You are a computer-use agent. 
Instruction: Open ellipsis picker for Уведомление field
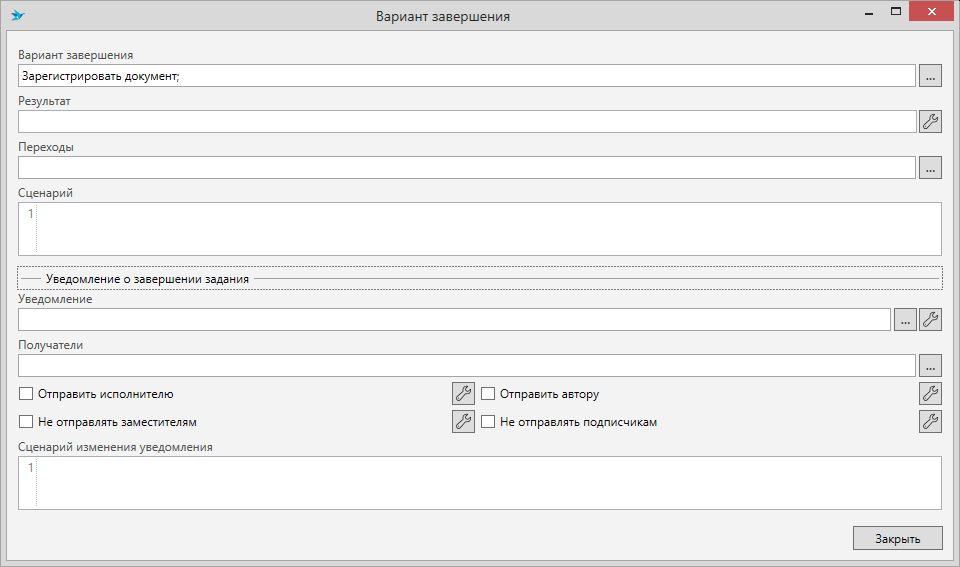[x=904, y=320]
